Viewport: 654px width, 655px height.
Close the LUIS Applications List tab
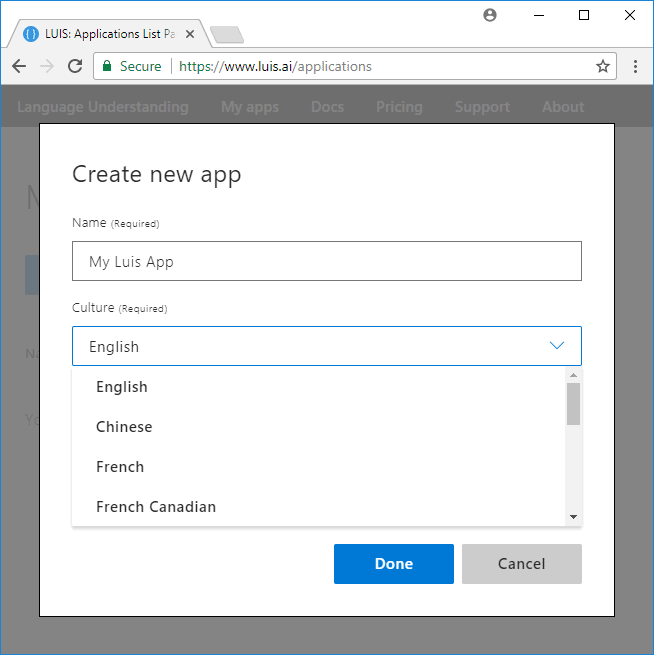click(x=190, y=34)
